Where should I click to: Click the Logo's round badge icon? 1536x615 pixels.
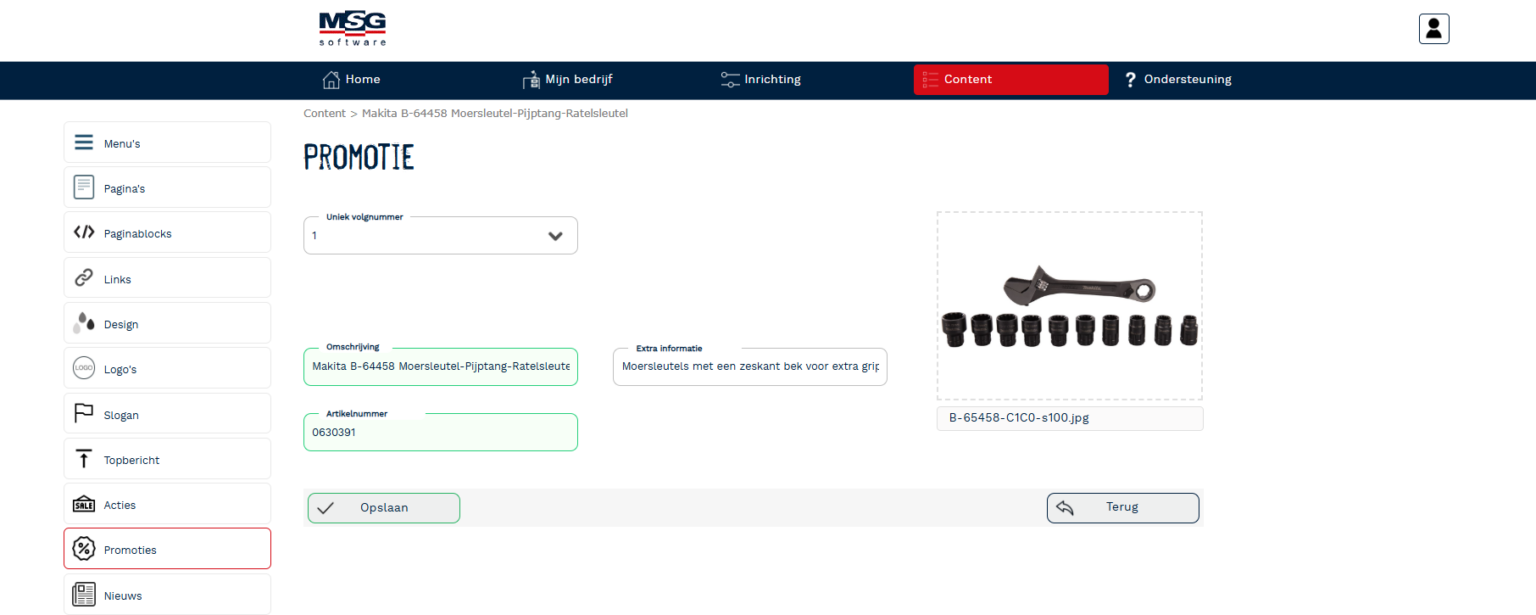click(x=84, y=369)
